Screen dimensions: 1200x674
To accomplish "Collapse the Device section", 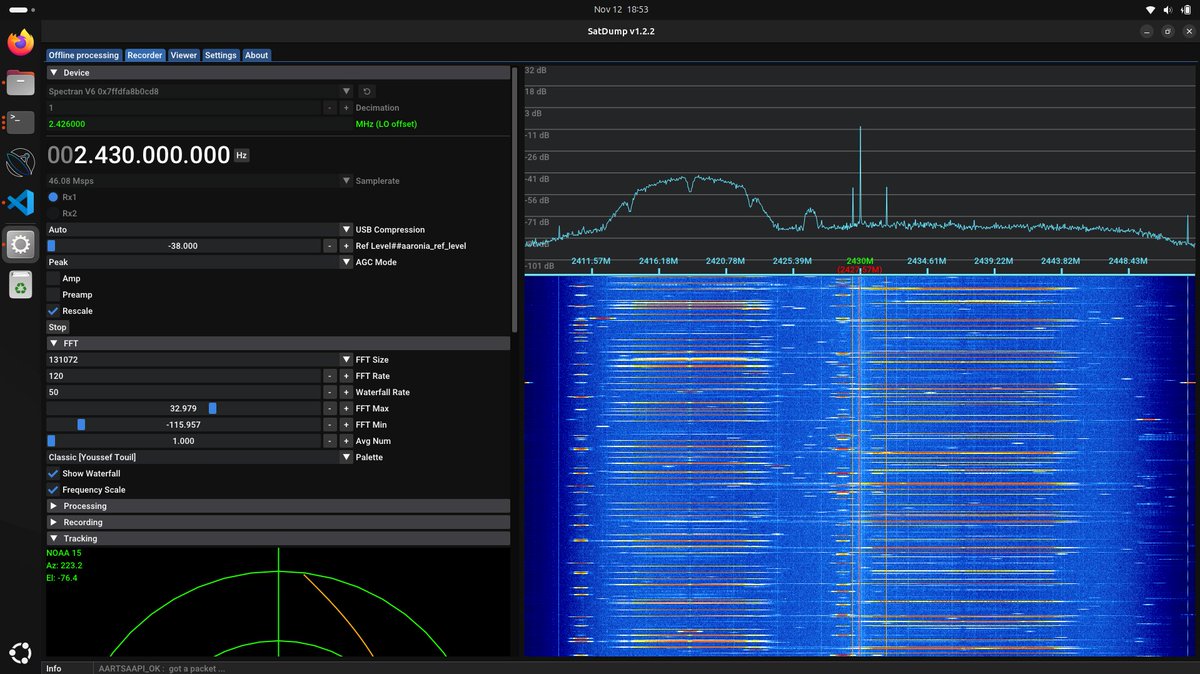I will point(278,73).
